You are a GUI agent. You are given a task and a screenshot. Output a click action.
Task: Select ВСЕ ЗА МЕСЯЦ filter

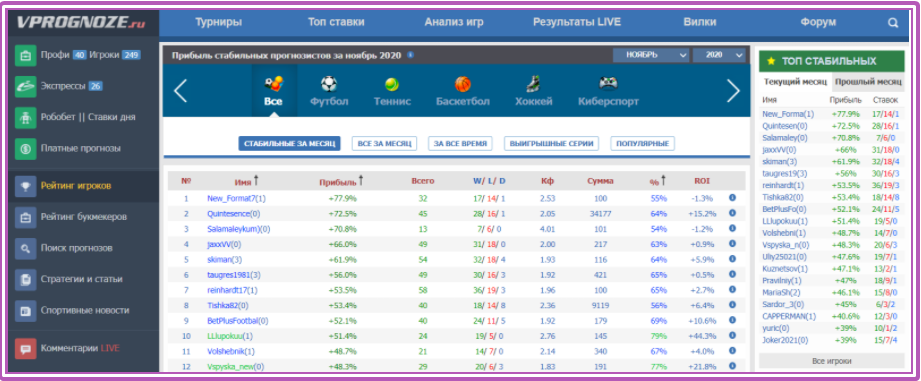pyautogui.click(x=385, y=143)
